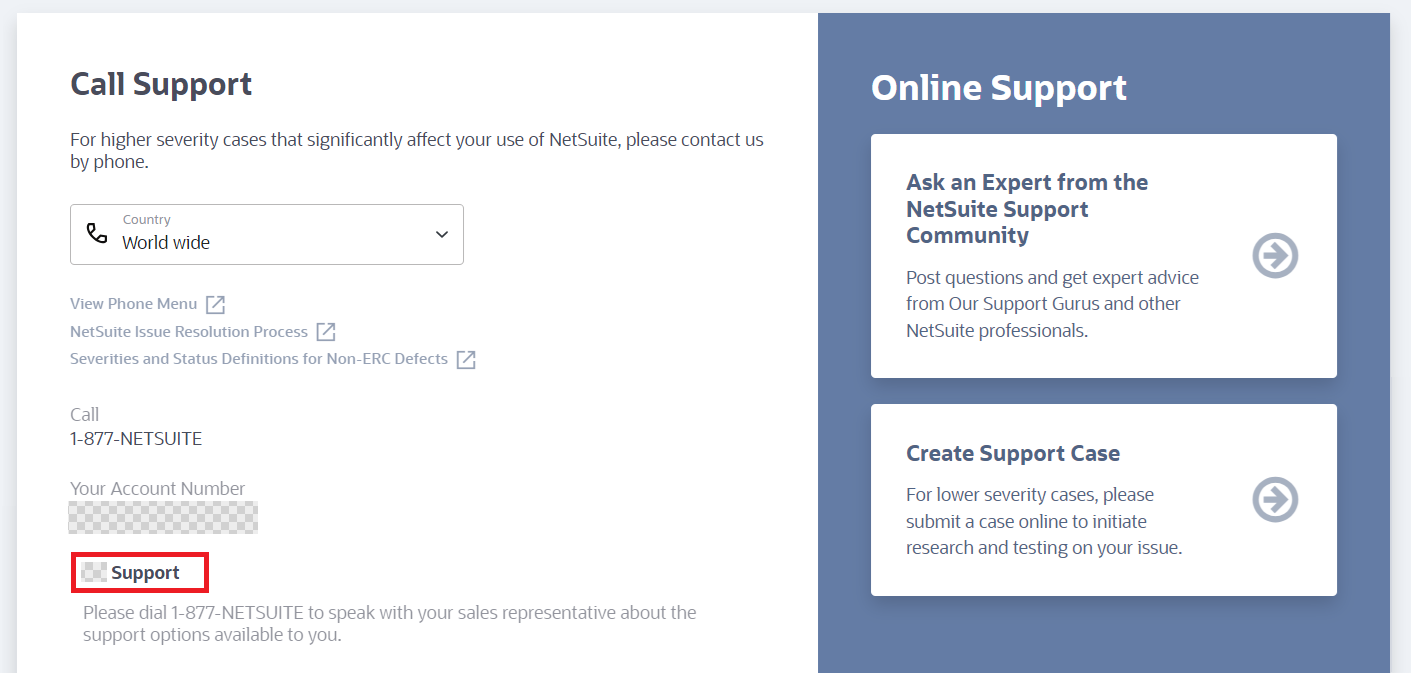Open Severities and Status Definitions for Non-ERC Defects

click(x=258, y=359)
